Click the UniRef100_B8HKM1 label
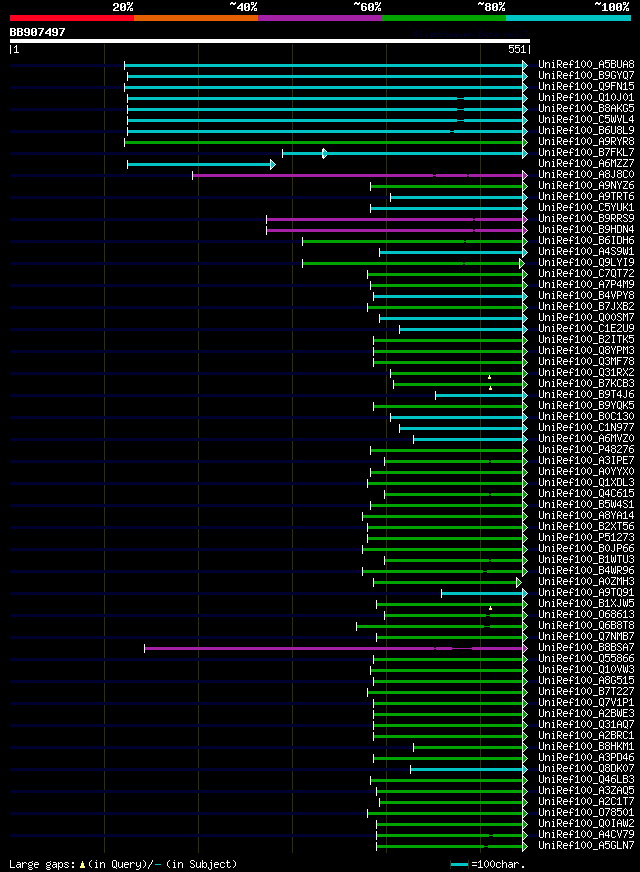 [586, 747]
